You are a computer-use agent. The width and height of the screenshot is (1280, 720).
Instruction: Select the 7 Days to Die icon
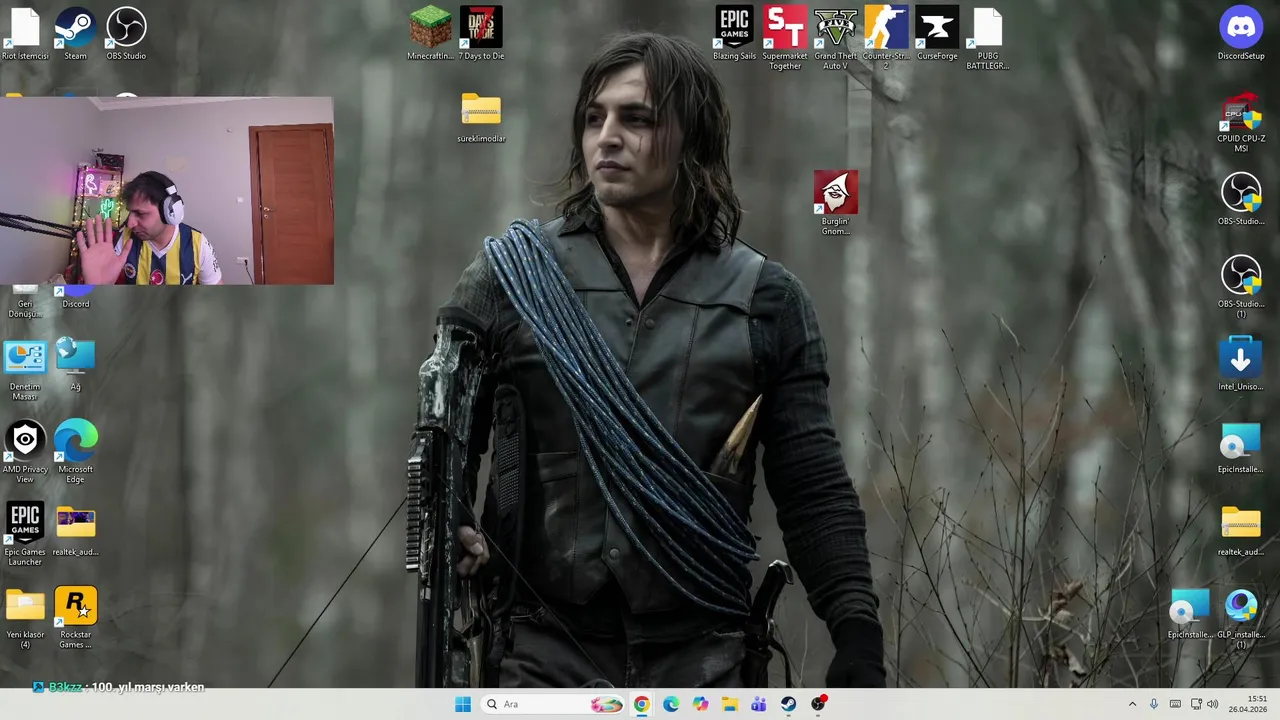(481, 34)
